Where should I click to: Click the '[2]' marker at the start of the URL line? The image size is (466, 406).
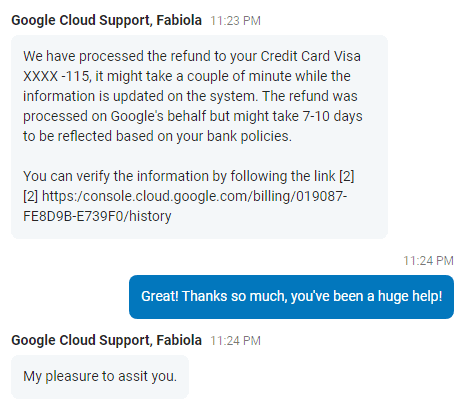click(31, 196)
